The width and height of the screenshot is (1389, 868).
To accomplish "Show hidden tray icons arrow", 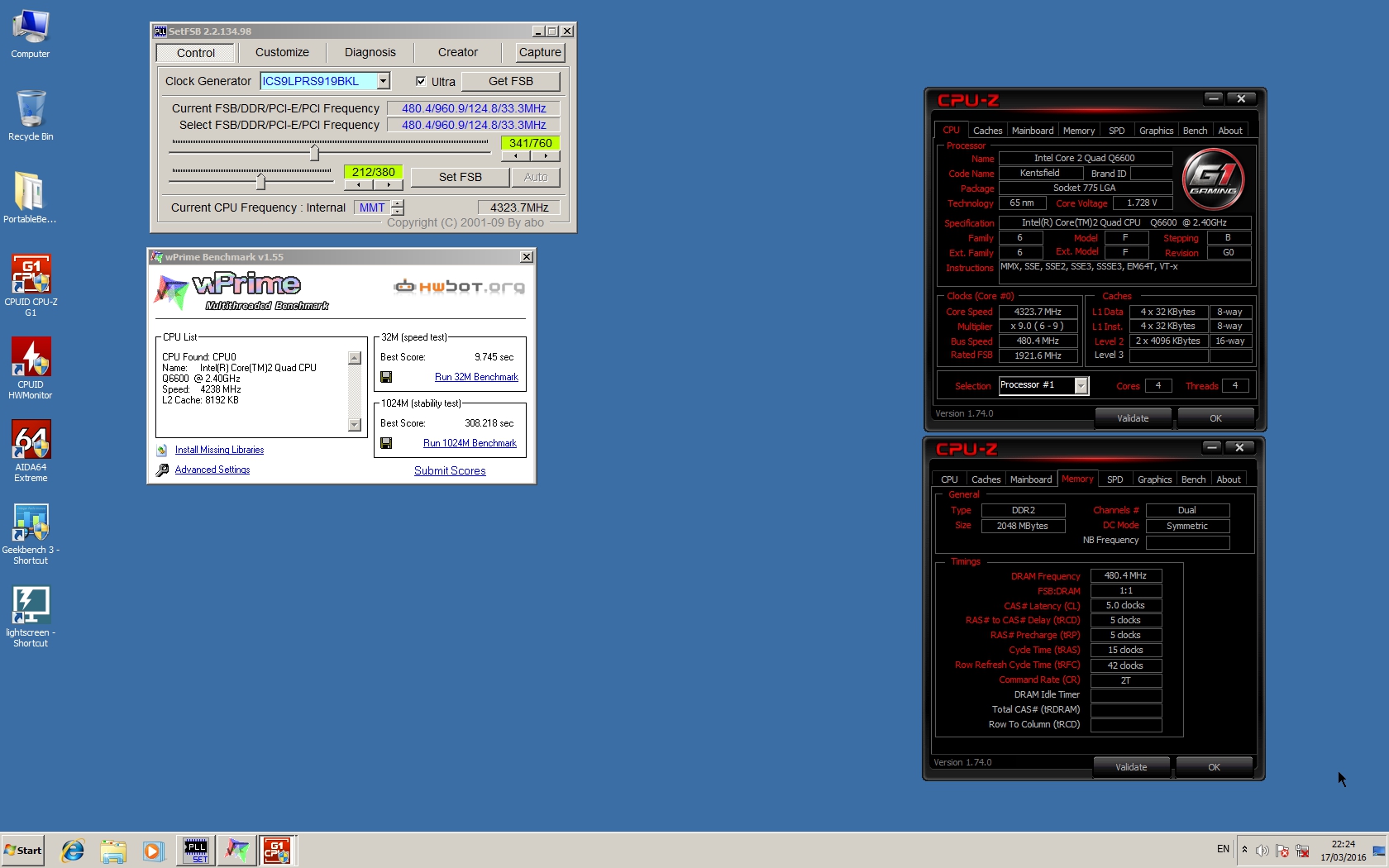I will point(1244,850).
